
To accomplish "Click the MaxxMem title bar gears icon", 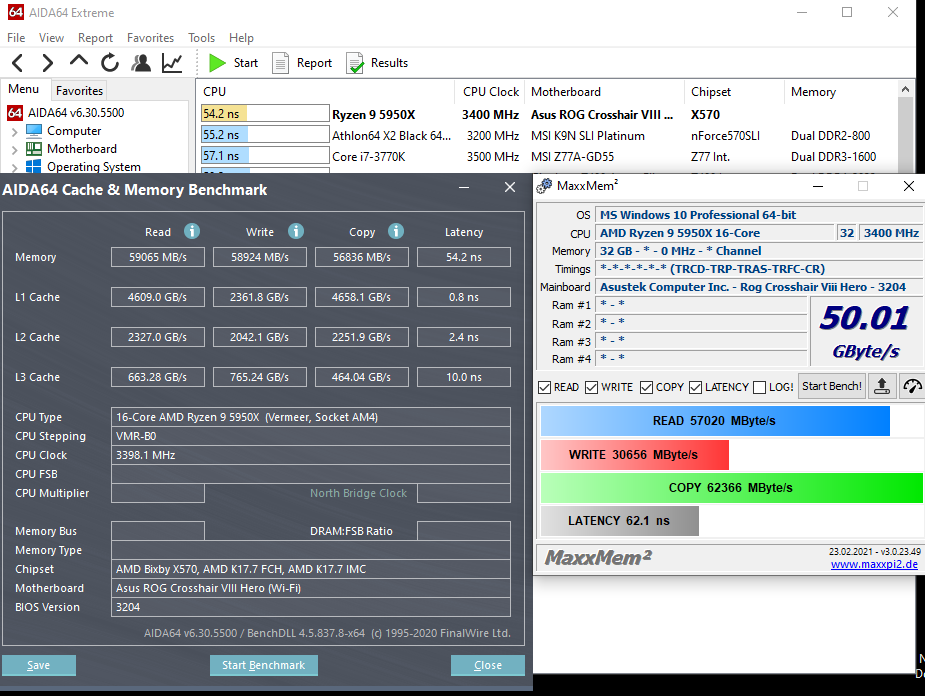I will 544,186.
